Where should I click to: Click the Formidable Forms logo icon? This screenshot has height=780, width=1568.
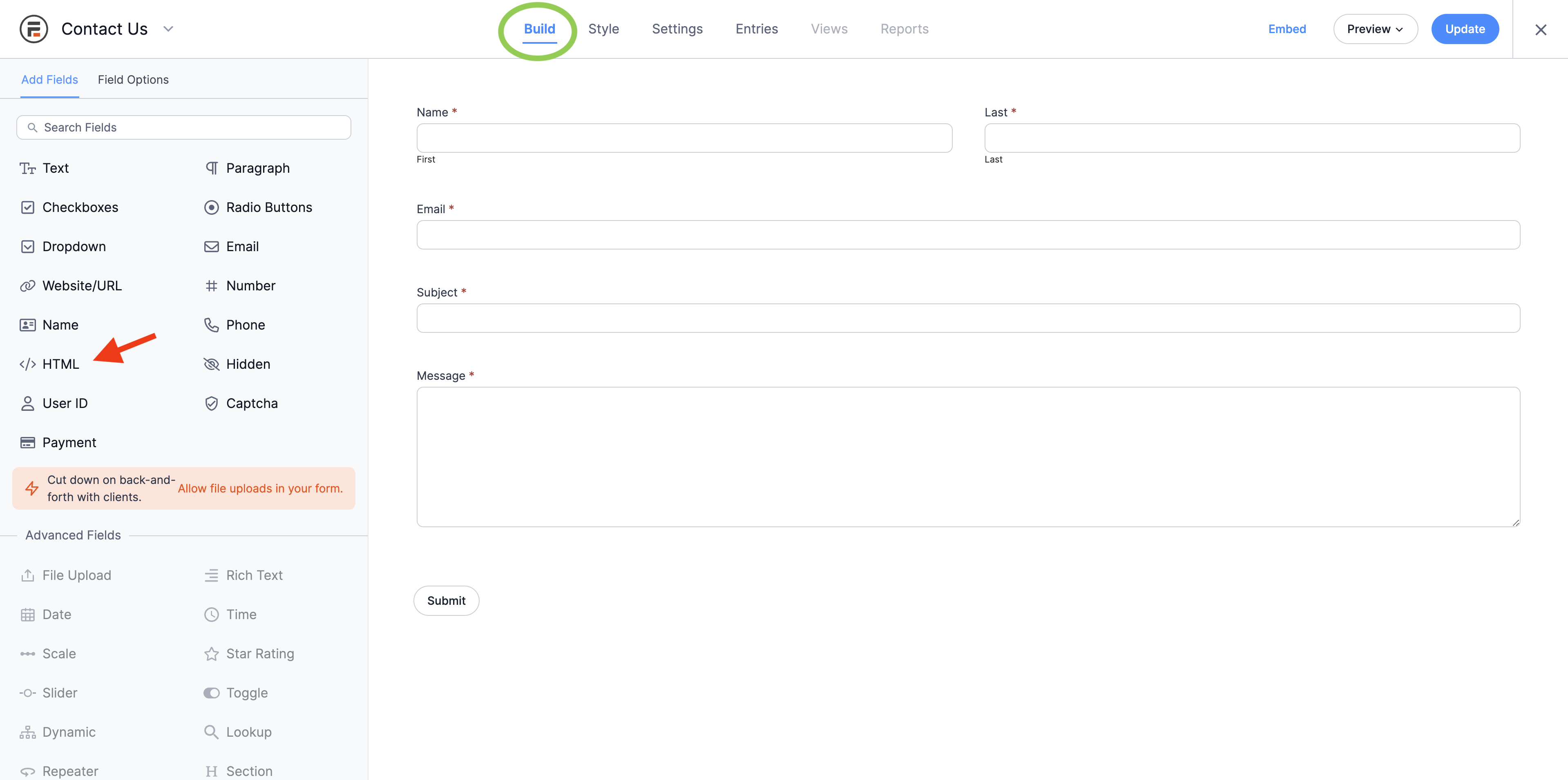[34, 29]
